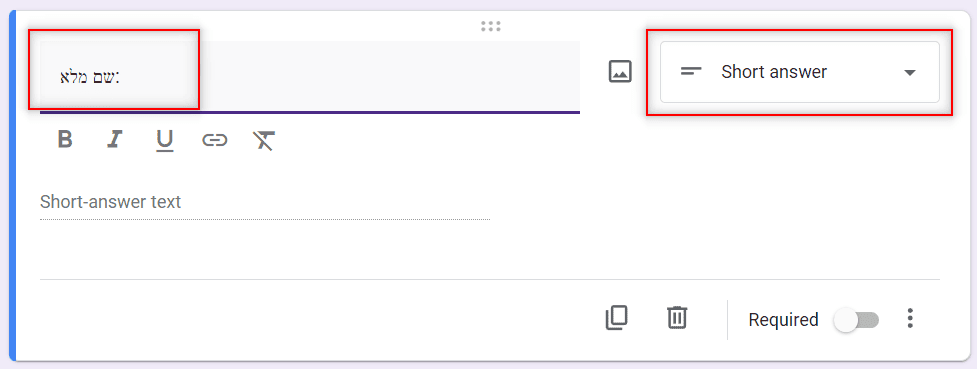Viewport: 977px width, 369px height.
Task: Click the Short-answer text placeholder field
Action: (265, 203)
